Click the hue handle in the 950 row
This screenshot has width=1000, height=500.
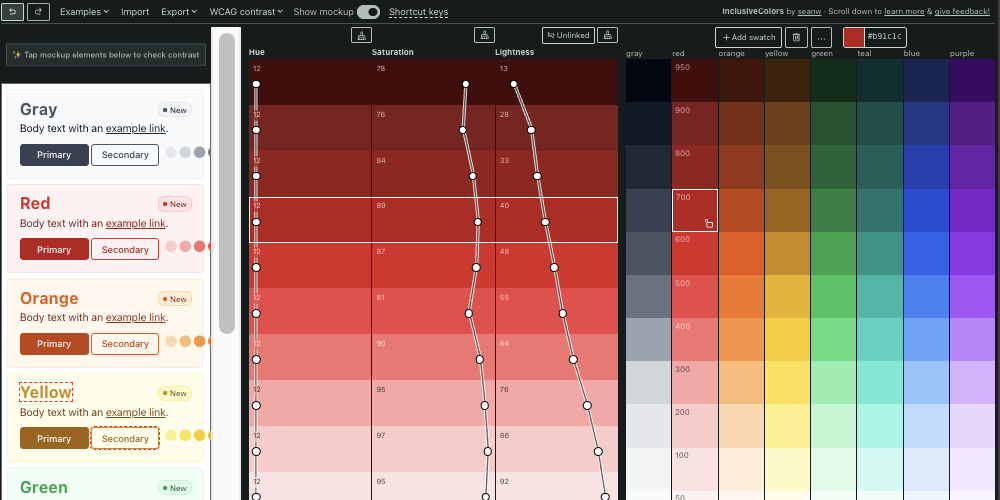pos(256,84)
